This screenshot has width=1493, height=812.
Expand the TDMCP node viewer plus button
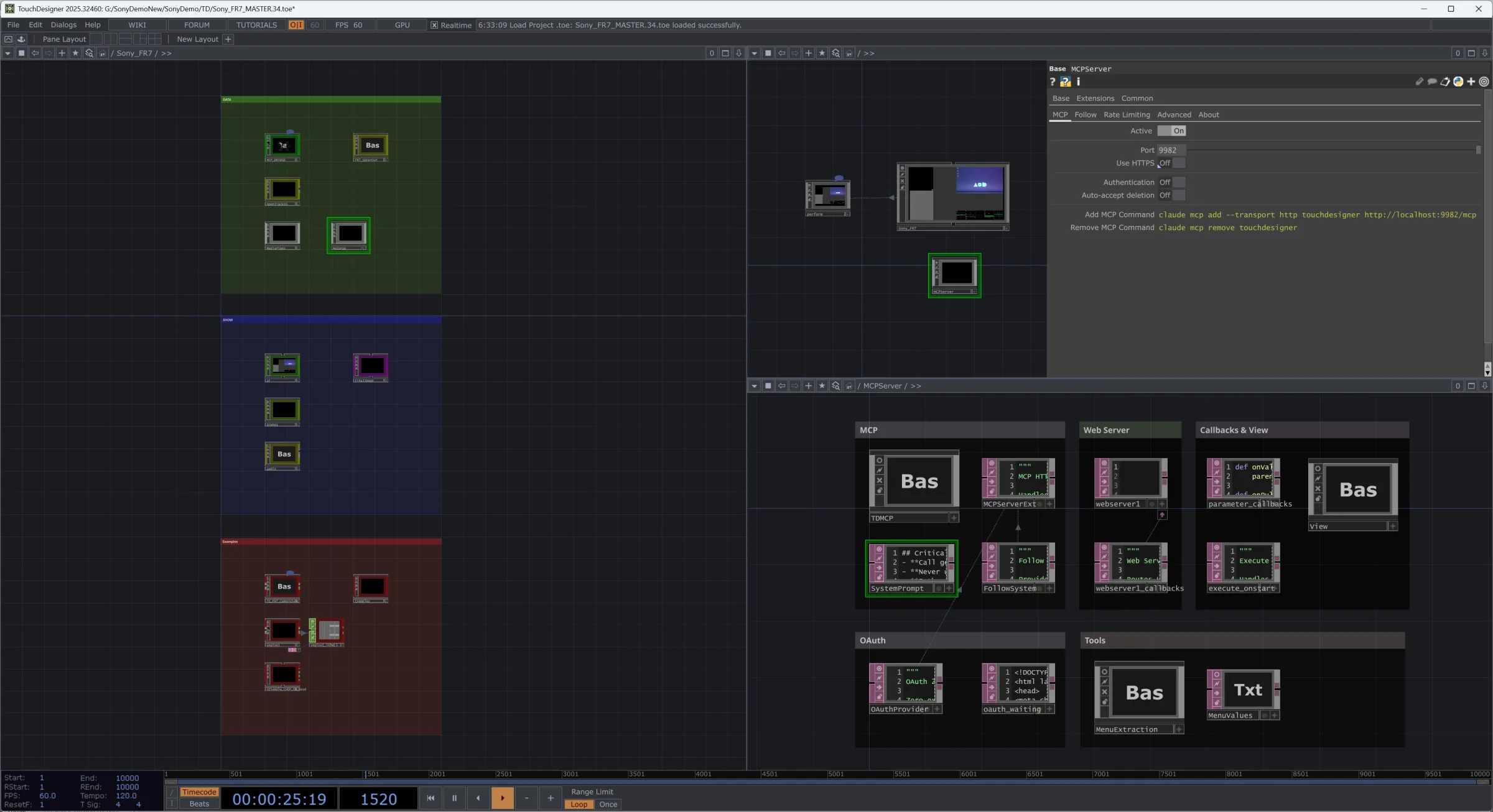pos(954,518)
